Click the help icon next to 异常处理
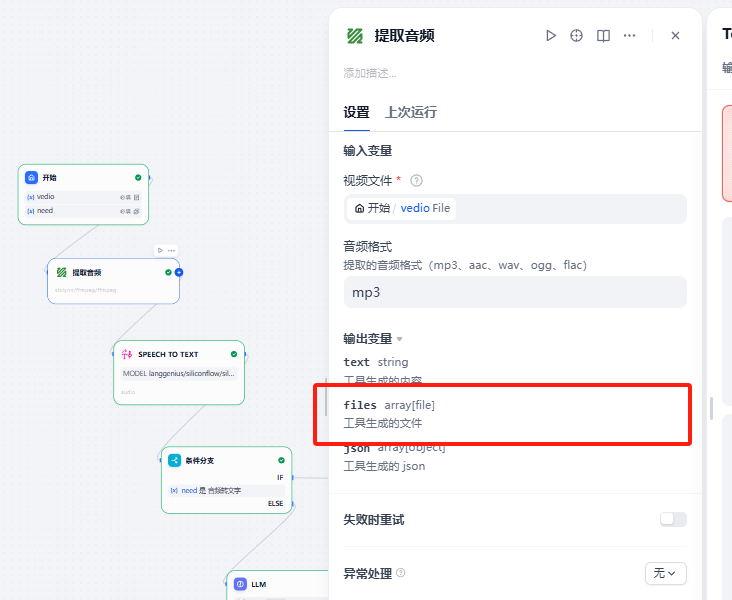Image resolution: width=732 pixels, height=600 pixels. pos(401,573)
